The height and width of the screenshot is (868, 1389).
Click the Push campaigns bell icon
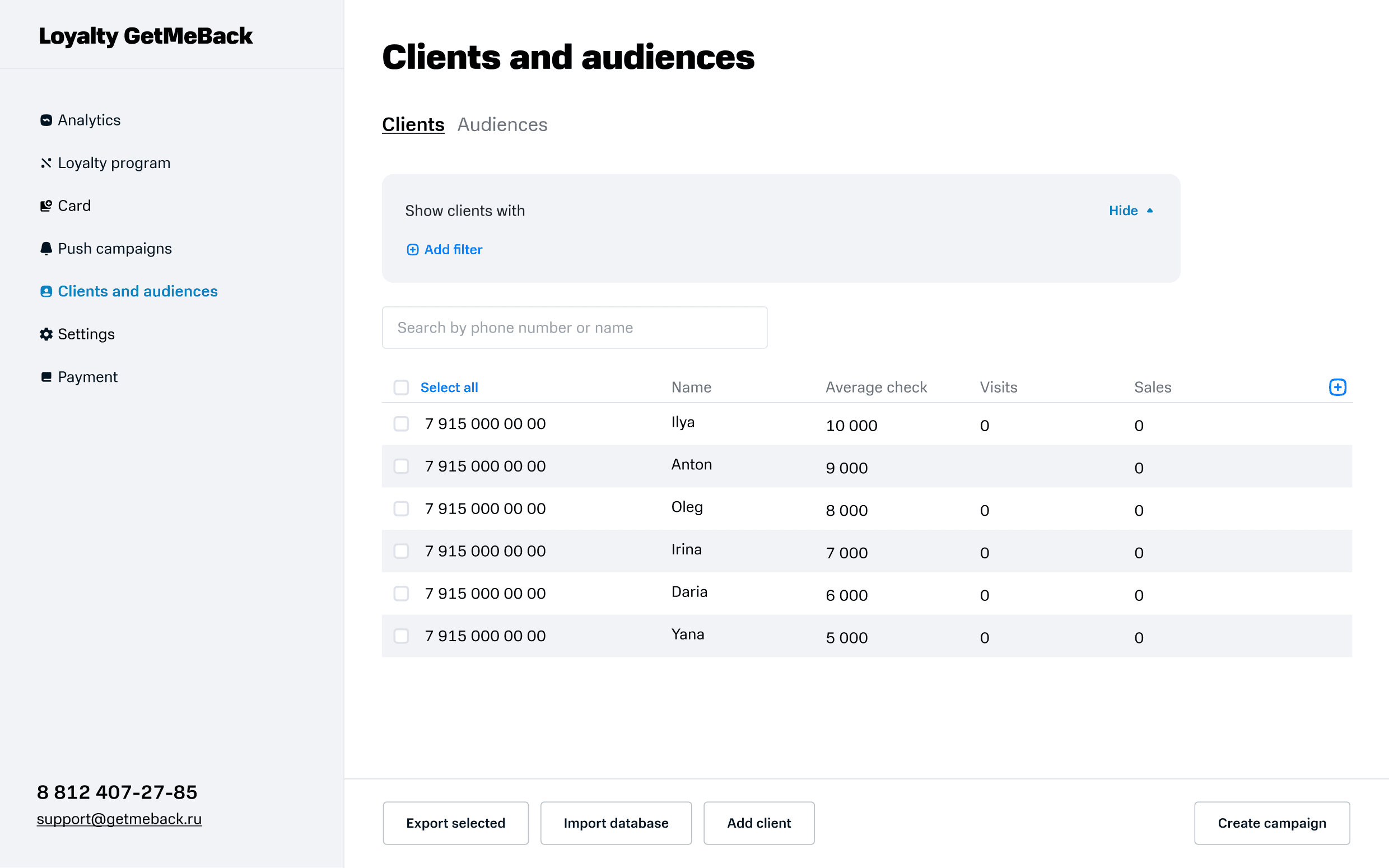(46, 249)
